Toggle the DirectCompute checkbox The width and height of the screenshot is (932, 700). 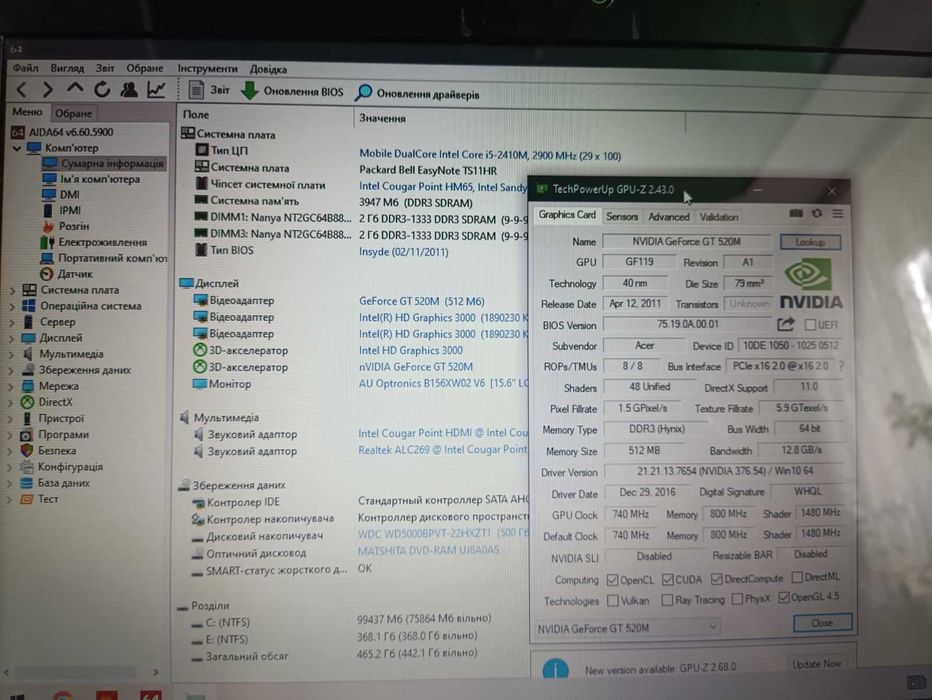716,579
